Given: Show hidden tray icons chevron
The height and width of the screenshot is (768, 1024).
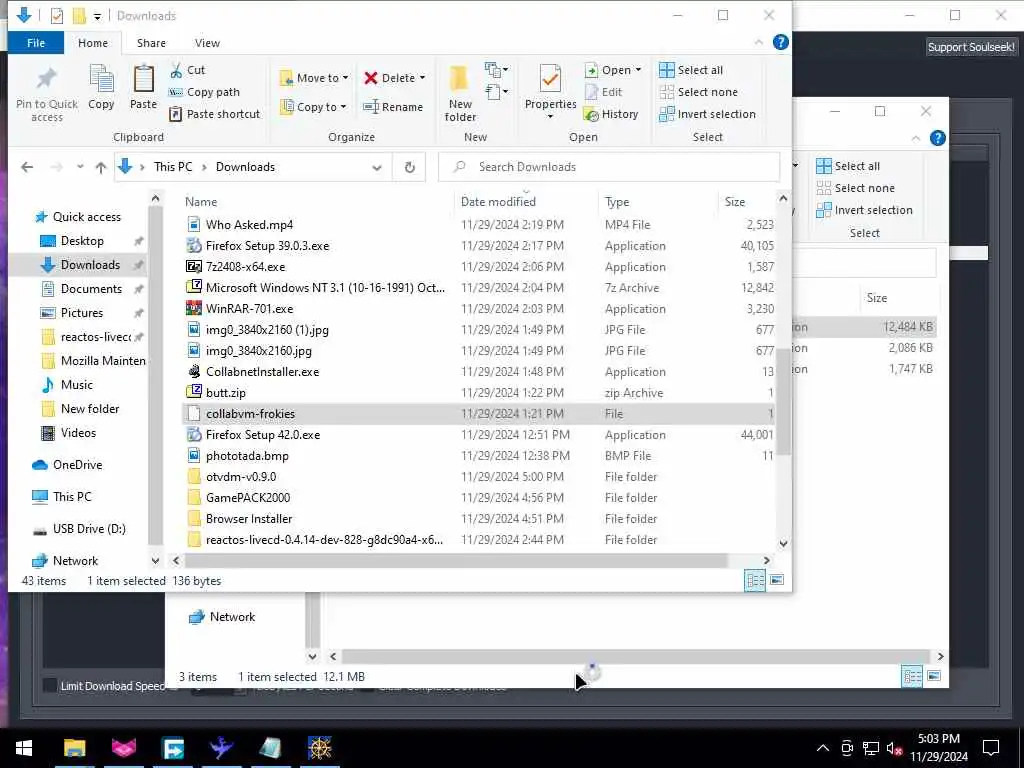Looking at the screenshot, I should coord(823,748).
